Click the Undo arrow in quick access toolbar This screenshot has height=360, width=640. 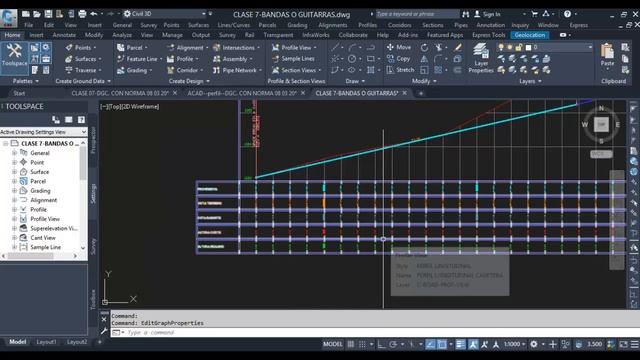click(94, 14)
